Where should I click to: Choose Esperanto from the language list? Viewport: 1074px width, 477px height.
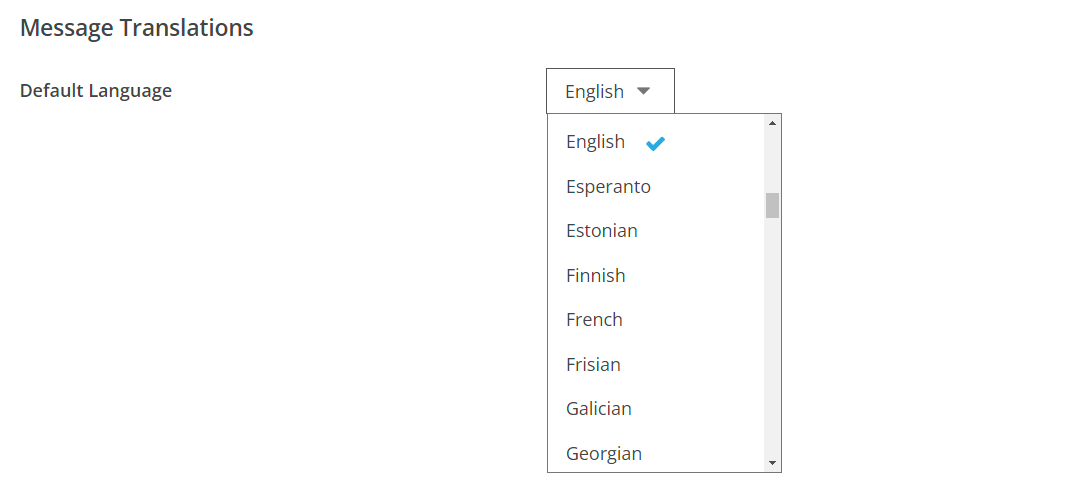[x=656, y=186]
